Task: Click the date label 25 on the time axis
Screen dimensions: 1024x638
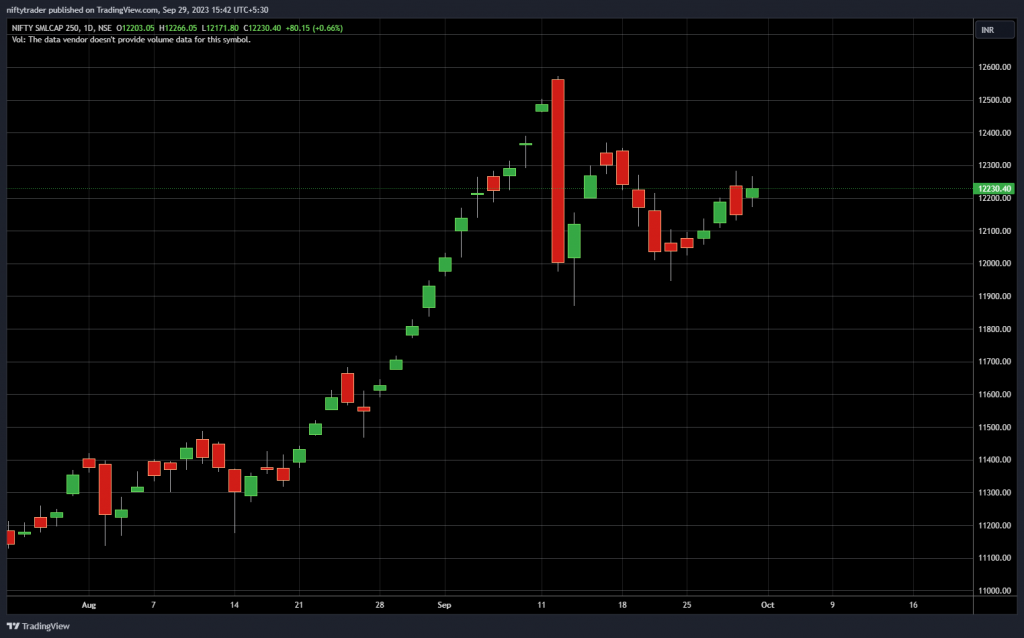Action: pyautogui.click(x=687, y=605)
